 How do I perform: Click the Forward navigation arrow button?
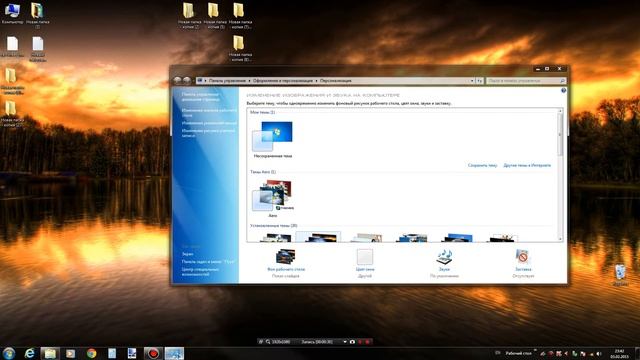pyautogui.click(x=187, y=81)
